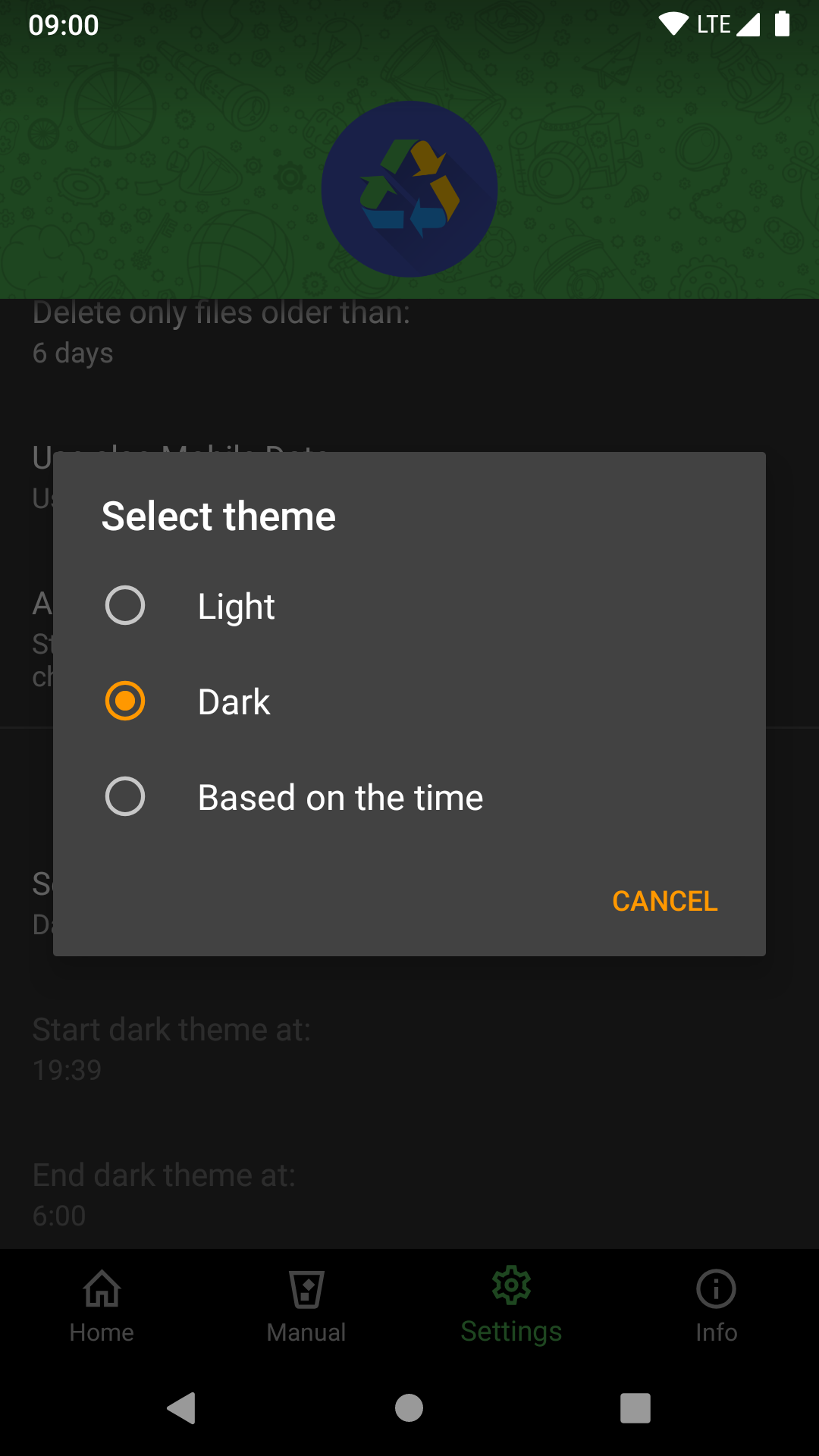Open the Info circle icon
This screenshot has height=1456, width=819.
[x=717, y=1288]
